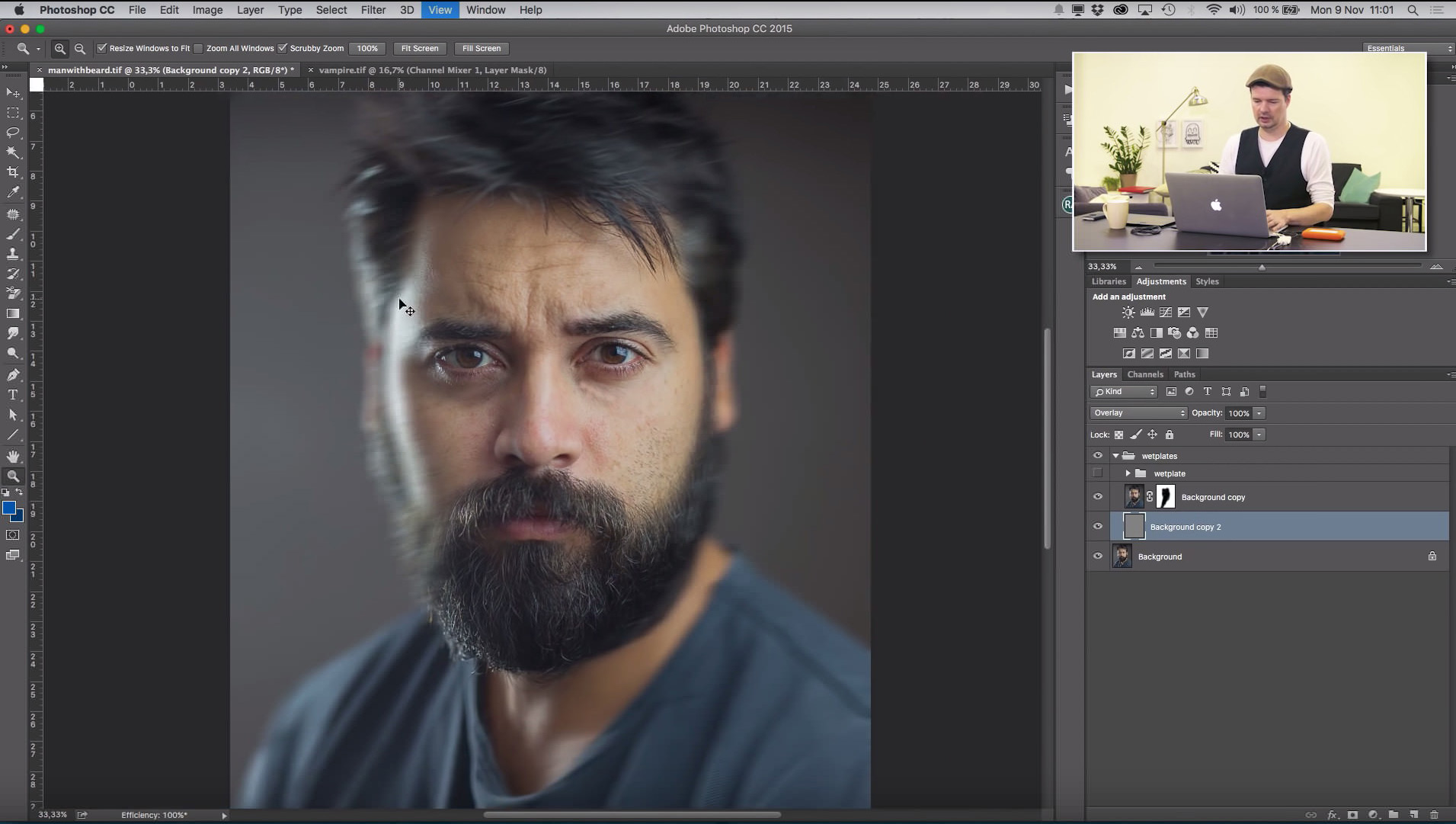Select the Move tool
This screenshot has height=824, width=1456.
[x=13, y=92]
